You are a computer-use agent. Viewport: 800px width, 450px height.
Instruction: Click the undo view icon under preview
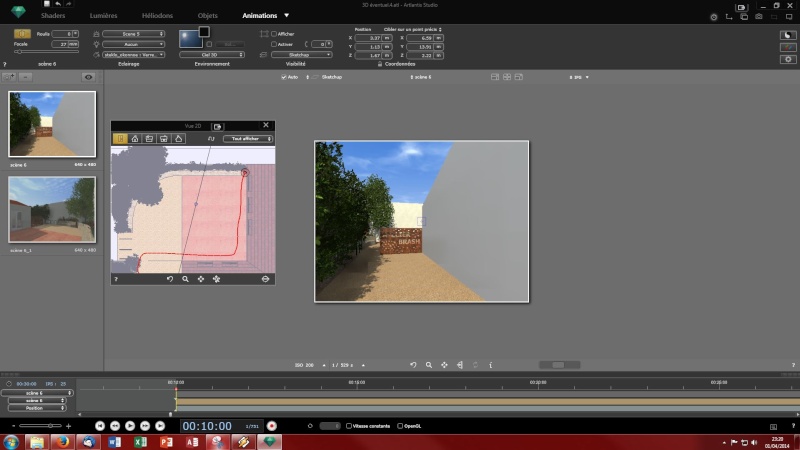click(413, 365)
